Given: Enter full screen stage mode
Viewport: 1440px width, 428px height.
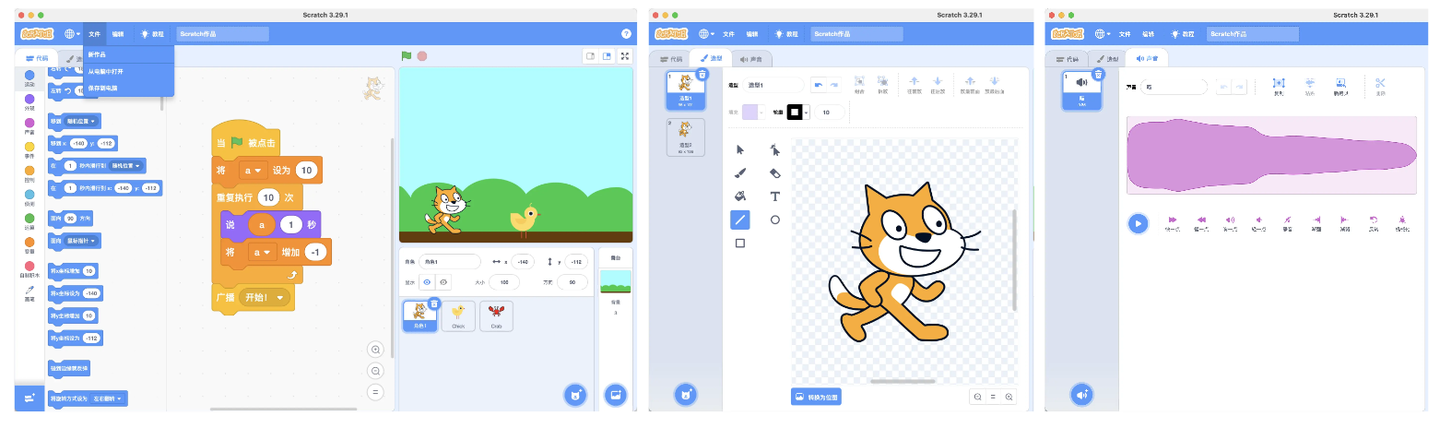Looking at the screenshot, I should click(625, 56).
